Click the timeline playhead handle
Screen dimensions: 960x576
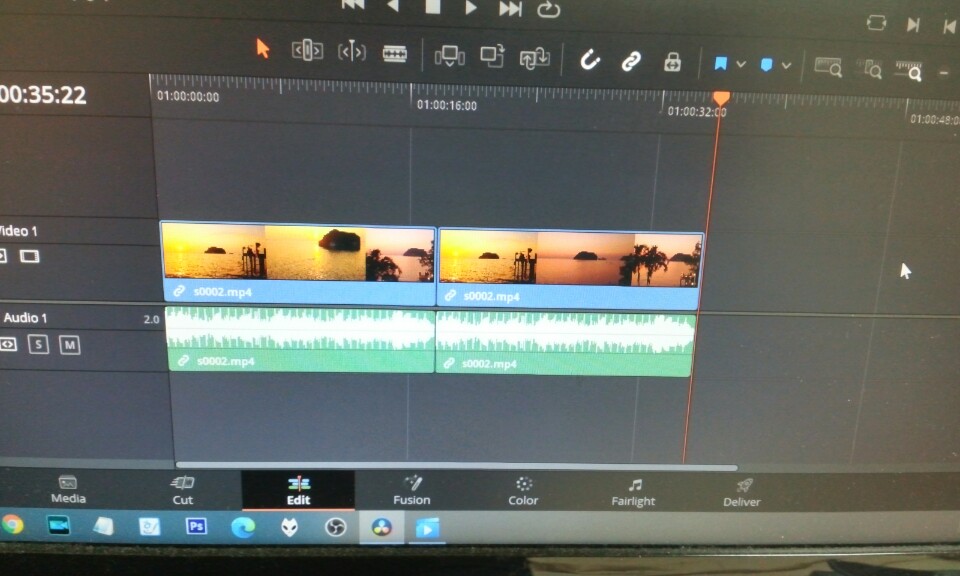[x=721, y=97]
